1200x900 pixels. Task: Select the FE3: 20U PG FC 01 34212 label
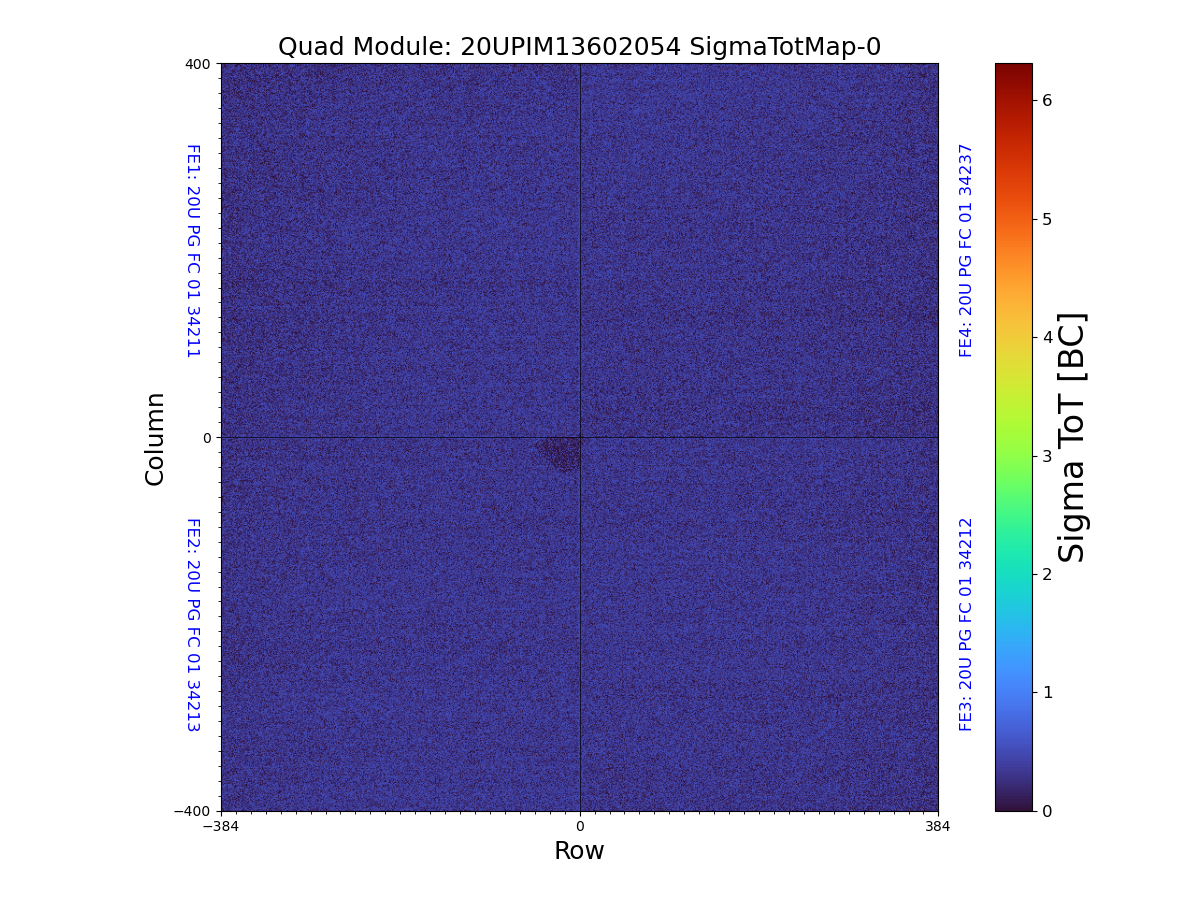(966, 624)
